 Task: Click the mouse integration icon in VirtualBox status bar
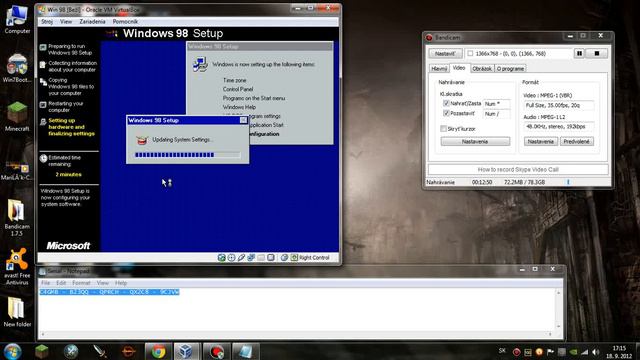284,258
